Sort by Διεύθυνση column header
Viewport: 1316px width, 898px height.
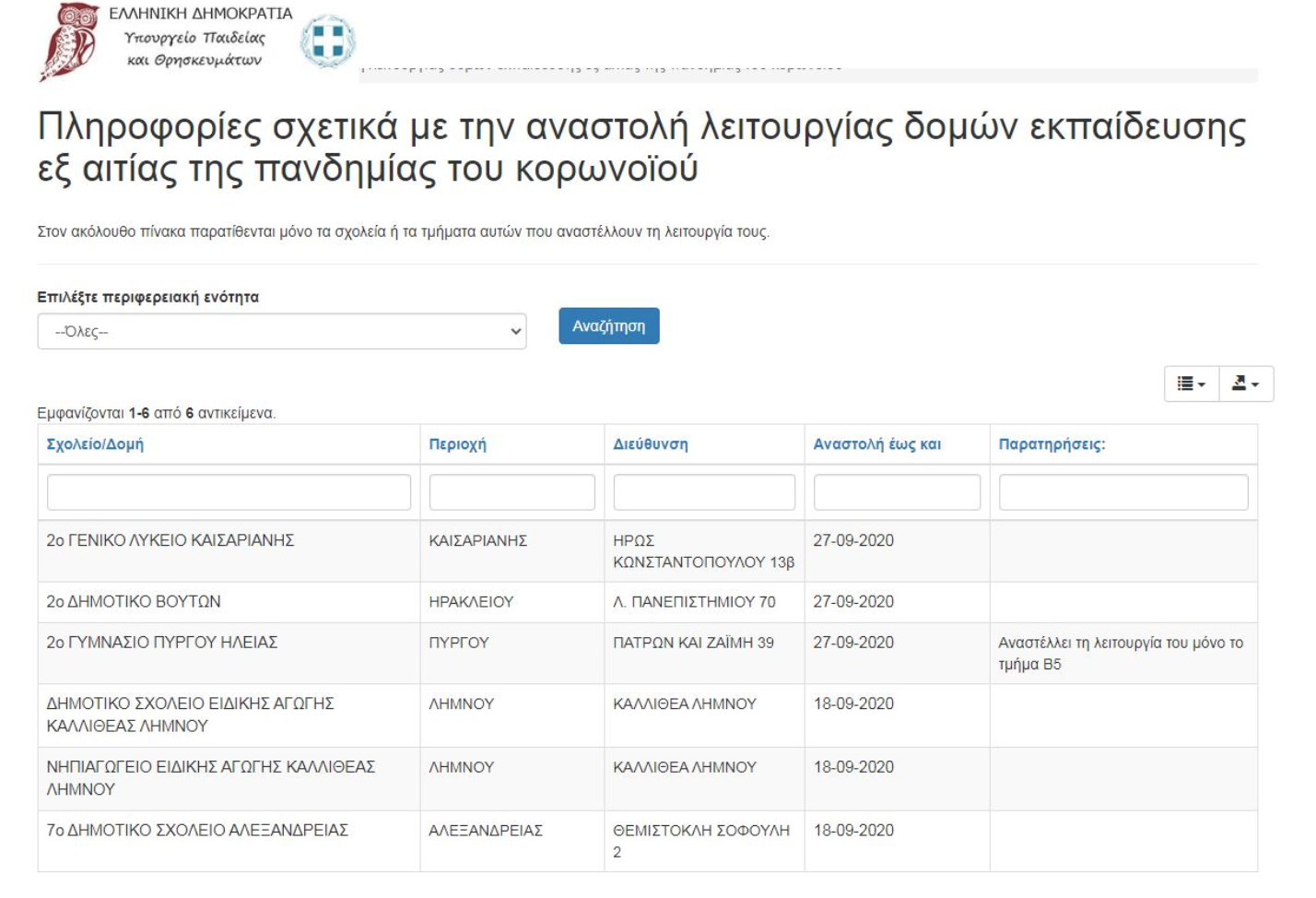(650, 444)
